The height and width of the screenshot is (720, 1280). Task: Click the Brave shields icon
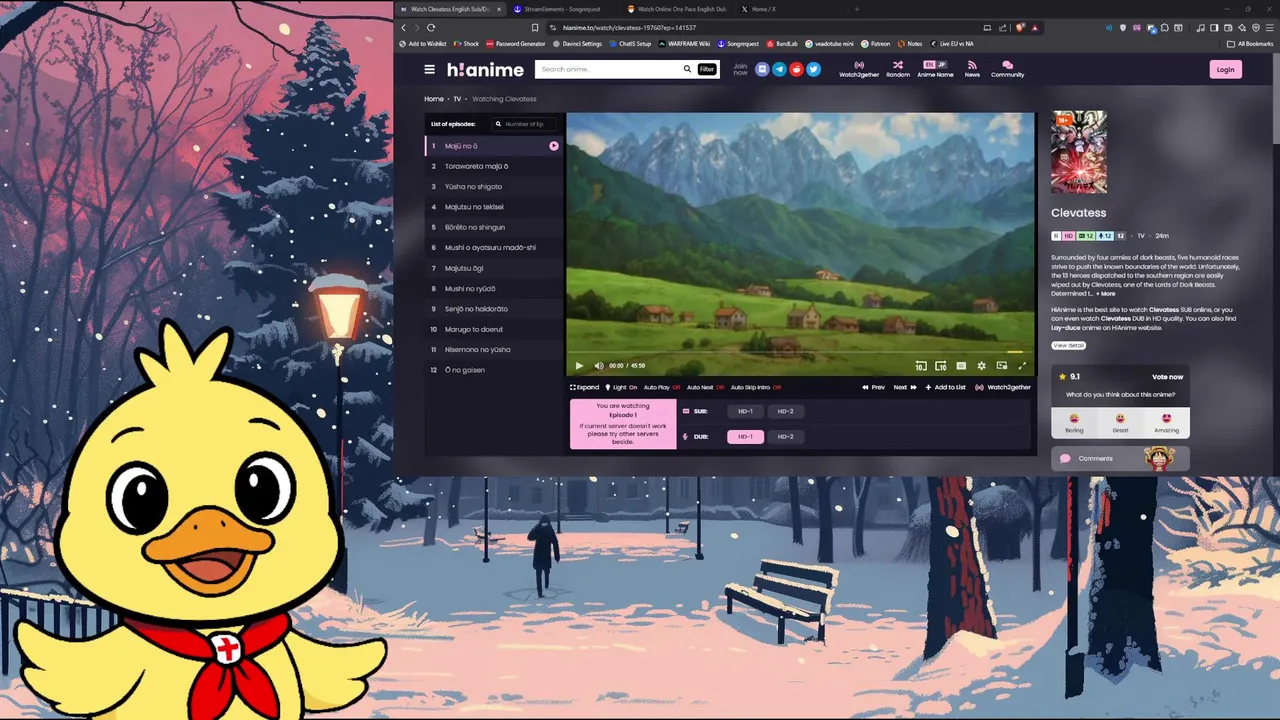click(1020, 28)
